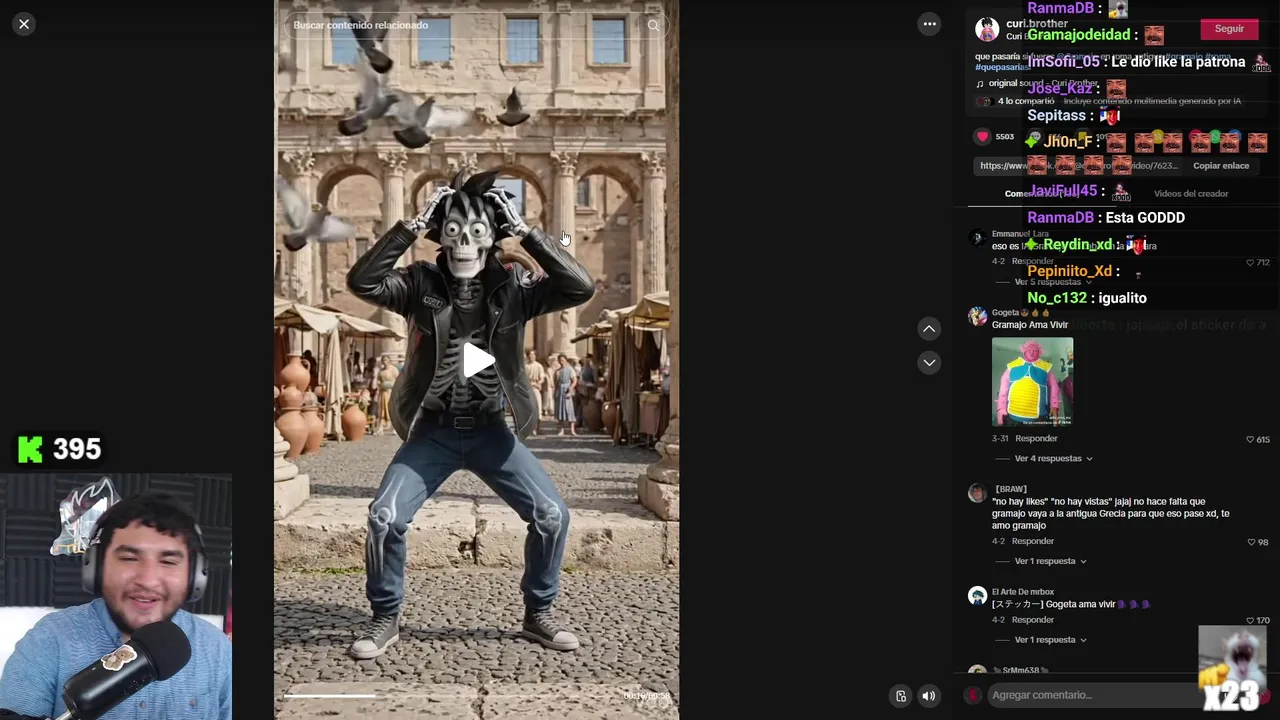The height and width of the screenshot is (720, 1280).
Task: Switch to the Videos del creador tab
Action: 1190,194
